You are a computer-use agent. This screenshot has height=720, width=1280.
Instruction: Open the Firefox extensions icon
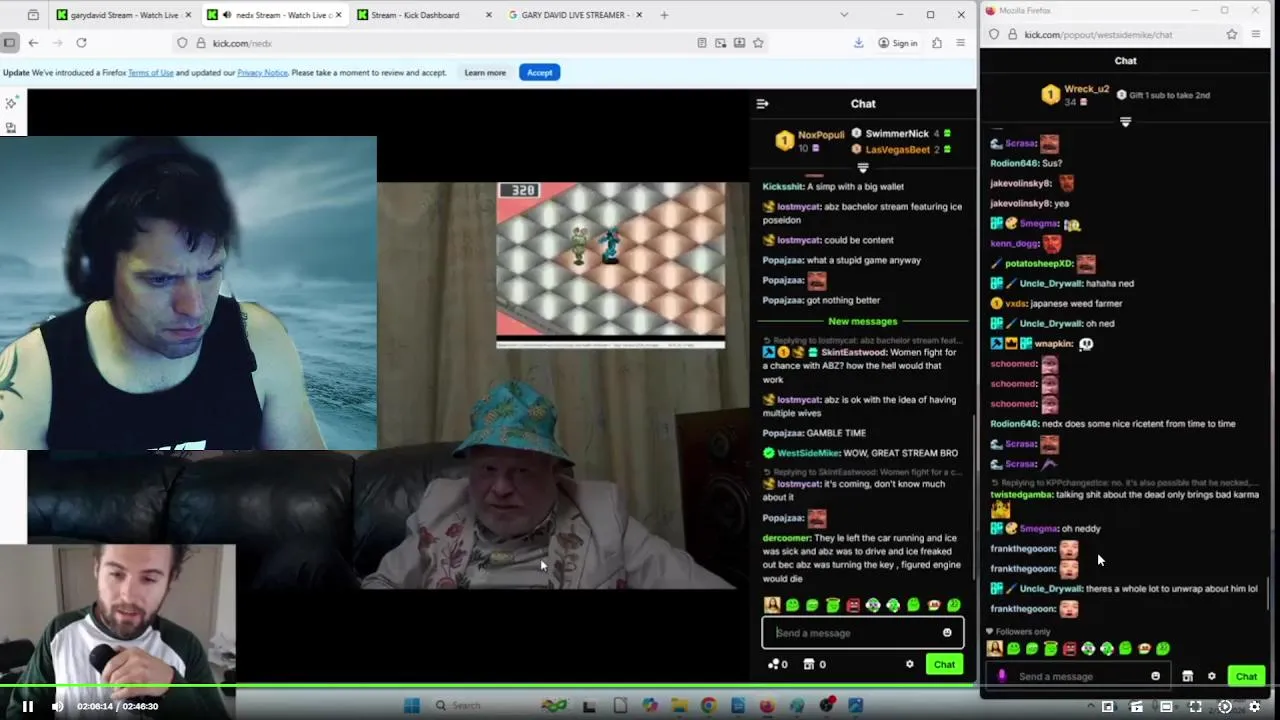click(937, 43)
